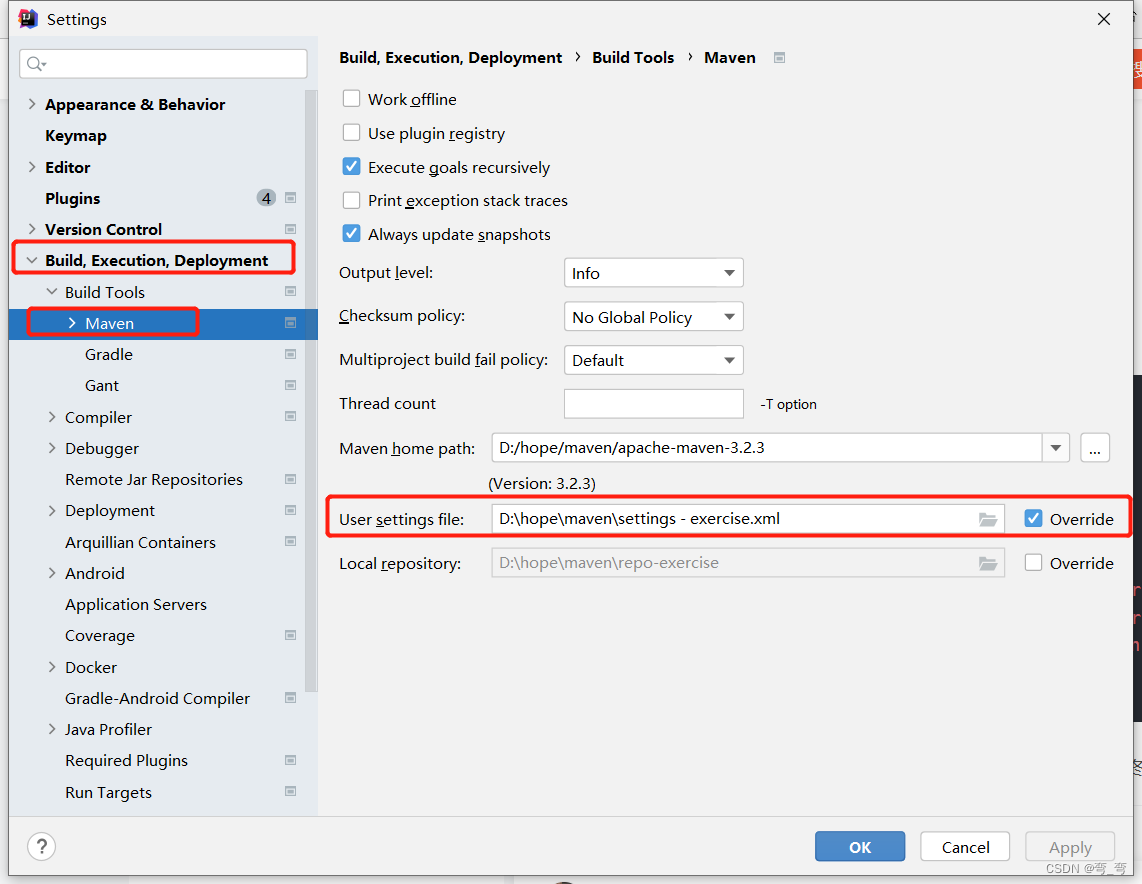Uncheck Execute goals recursively
This screenshot has height=884, width=1142.
(x=351, y=167)
